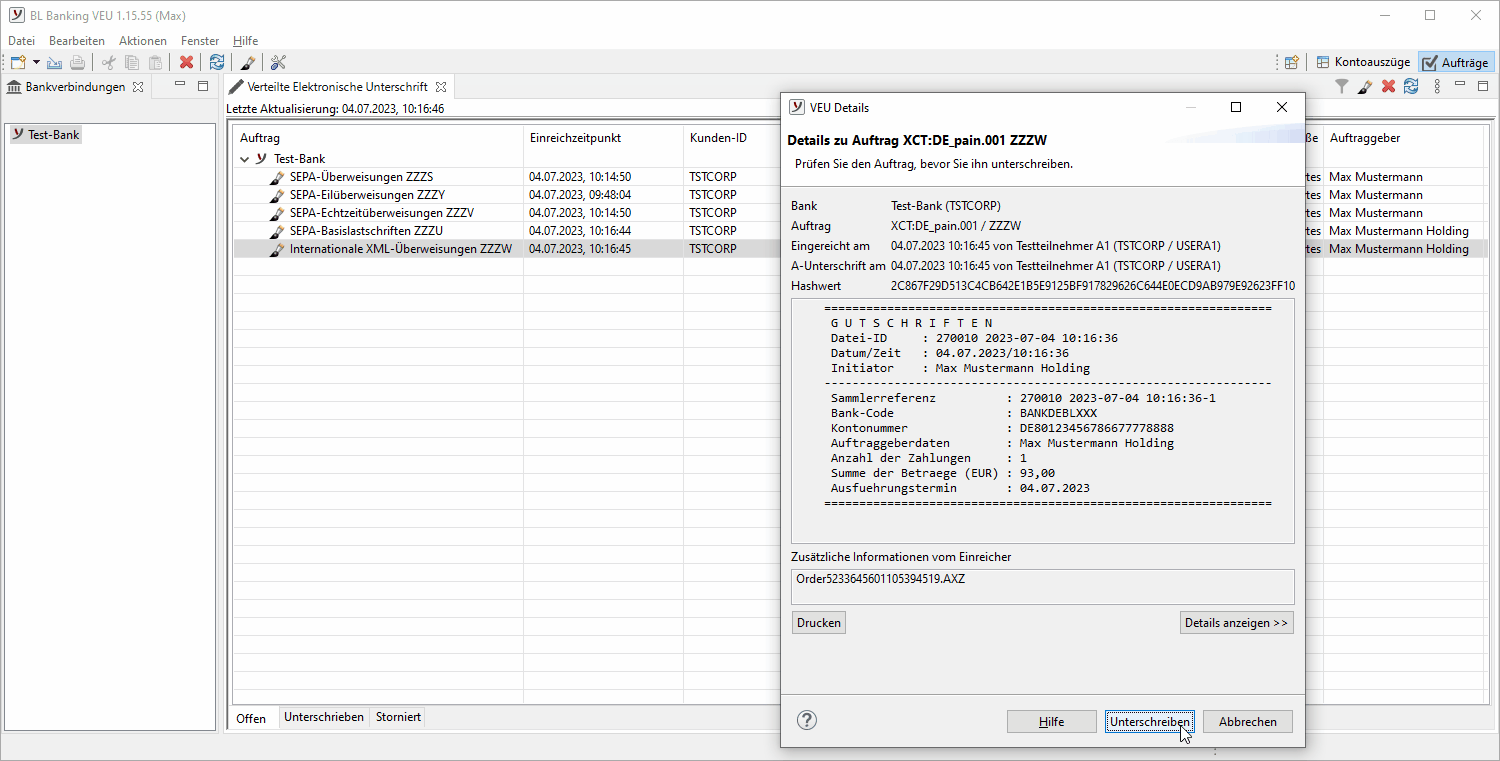Open the Aktionen menu
Image resolution: width=1500 pixels, height=761 pixels.
click(142, 41)
